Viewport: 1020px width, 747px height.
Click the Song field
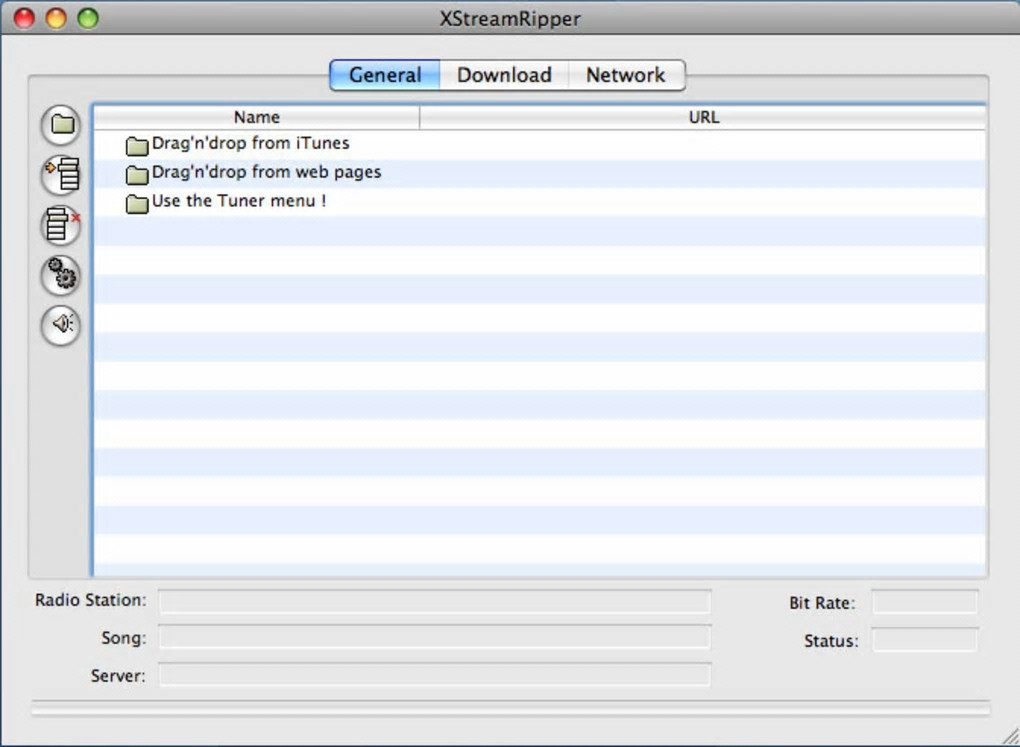(x=435, y=637)
